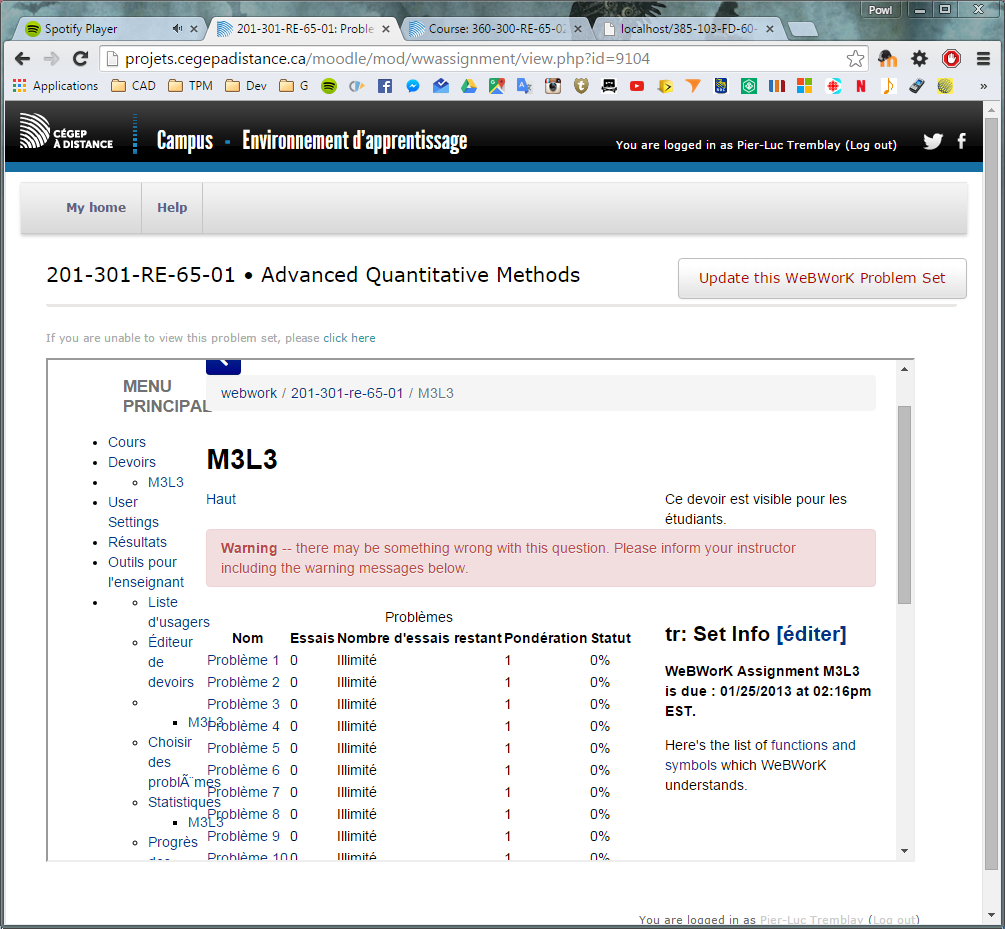Open the Chrome hamburger menu
The height and width of the screenshot is (929, 1005).
coord(983,59)
